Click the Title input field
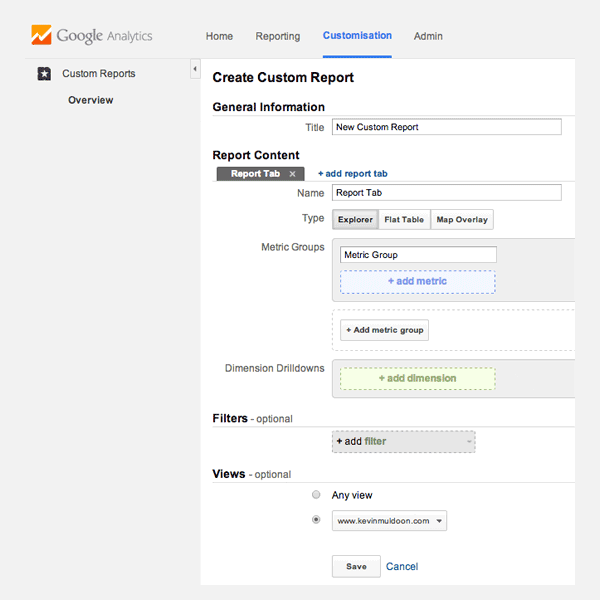Viewport: 600px width, 600px height. click(447, 127)
